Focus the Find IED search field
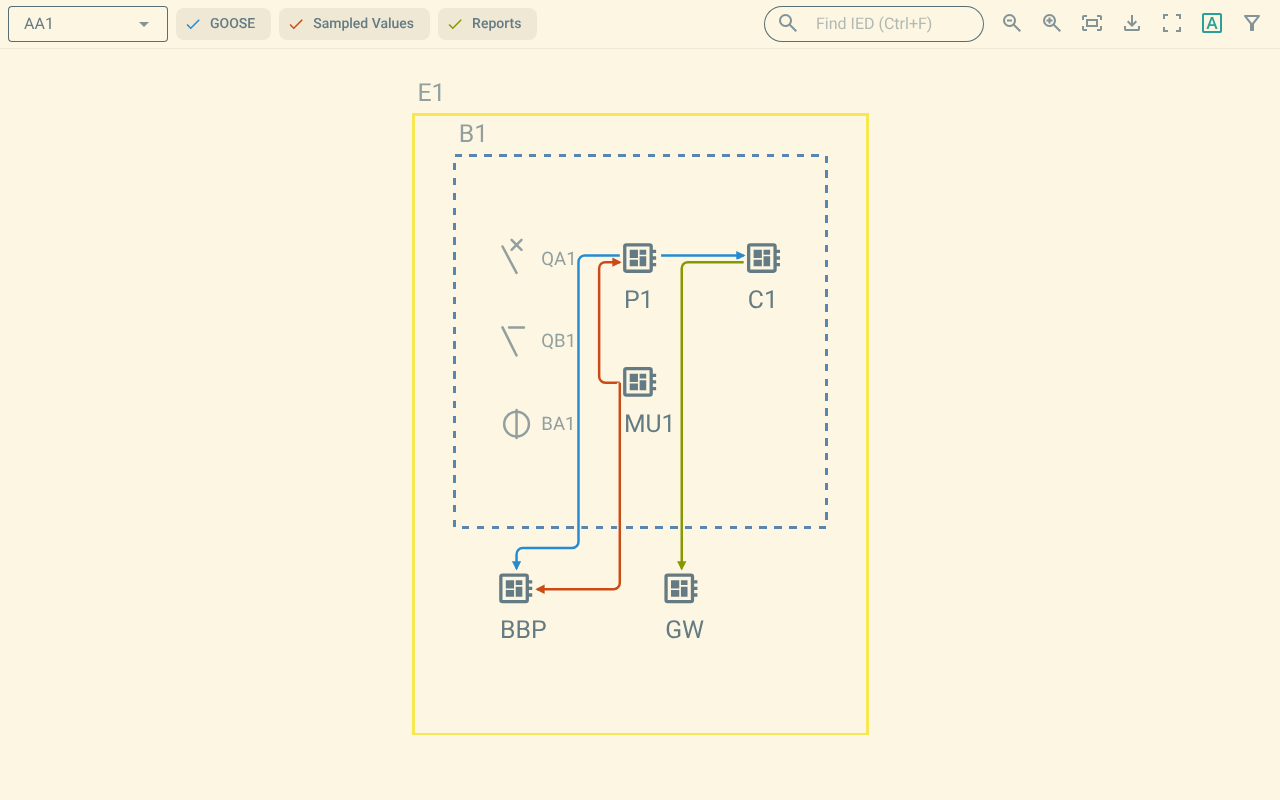The width and height of the screenshot is (1280, 800). click(874, 24)
